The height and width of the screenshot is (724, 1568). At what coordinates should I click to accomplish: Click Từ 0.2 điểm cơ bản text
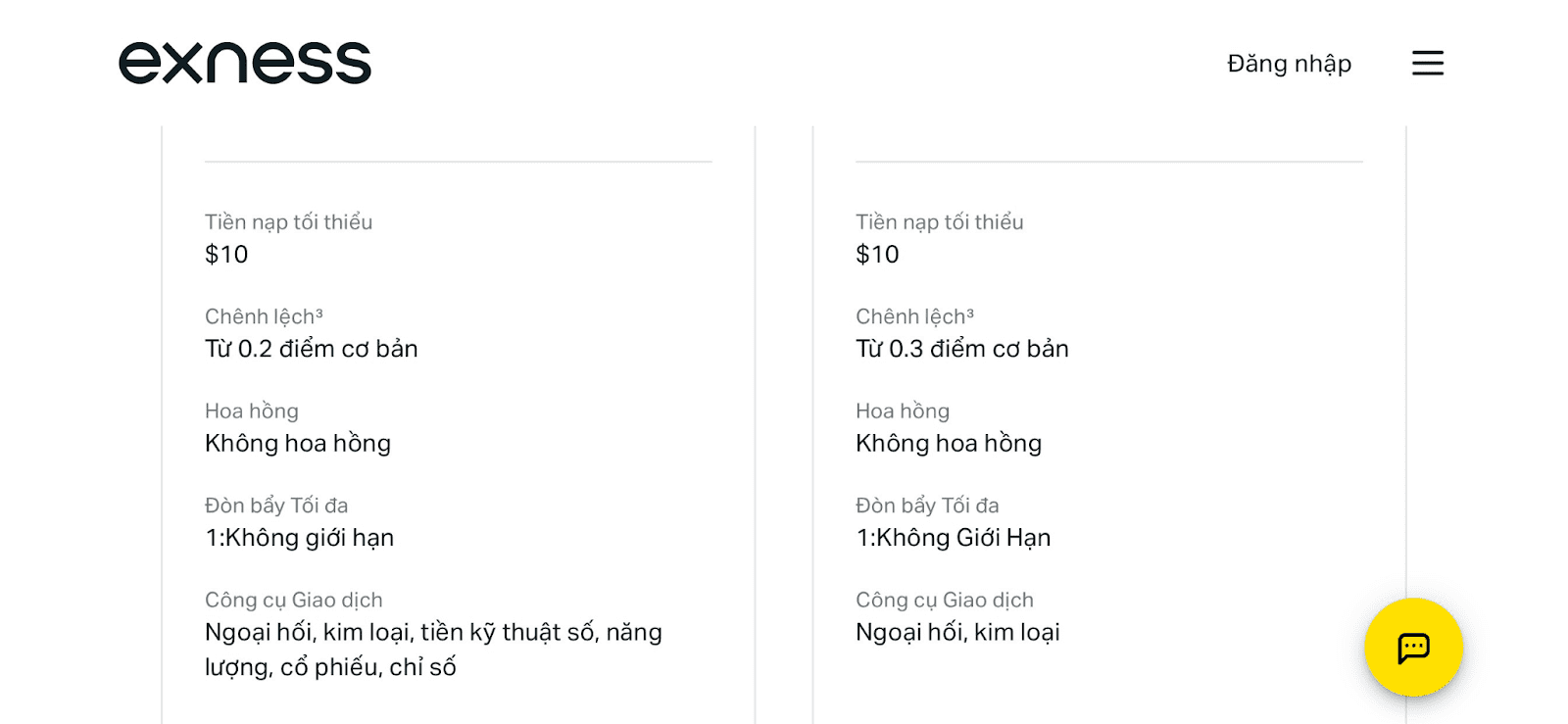pyautogui.click(x=311, y=348)
